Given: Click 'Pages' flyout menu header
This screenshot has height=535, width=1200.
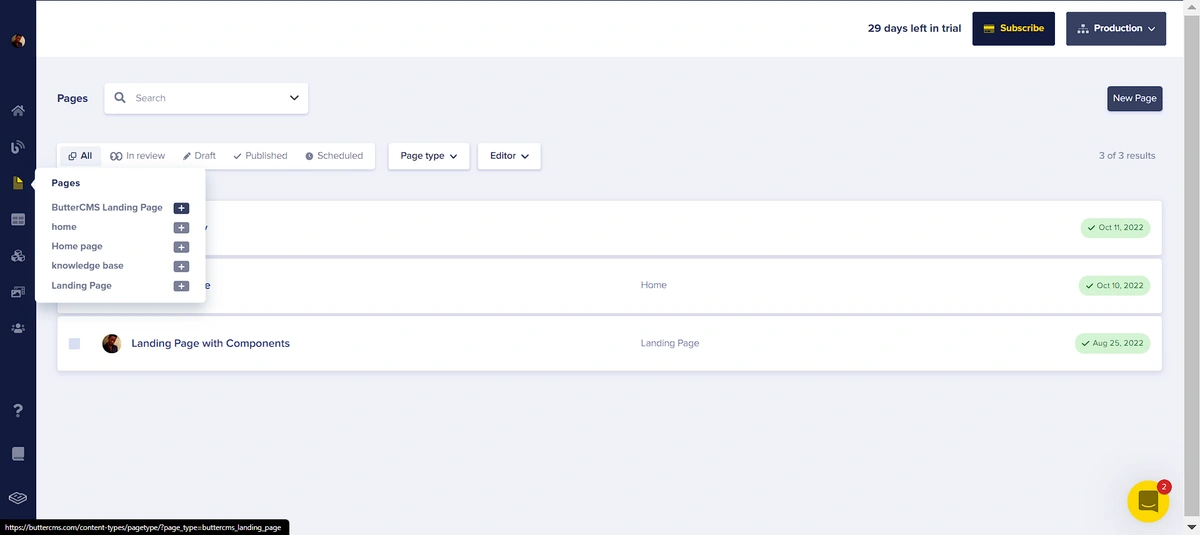Looking at the screenshot, I should 66,183.
